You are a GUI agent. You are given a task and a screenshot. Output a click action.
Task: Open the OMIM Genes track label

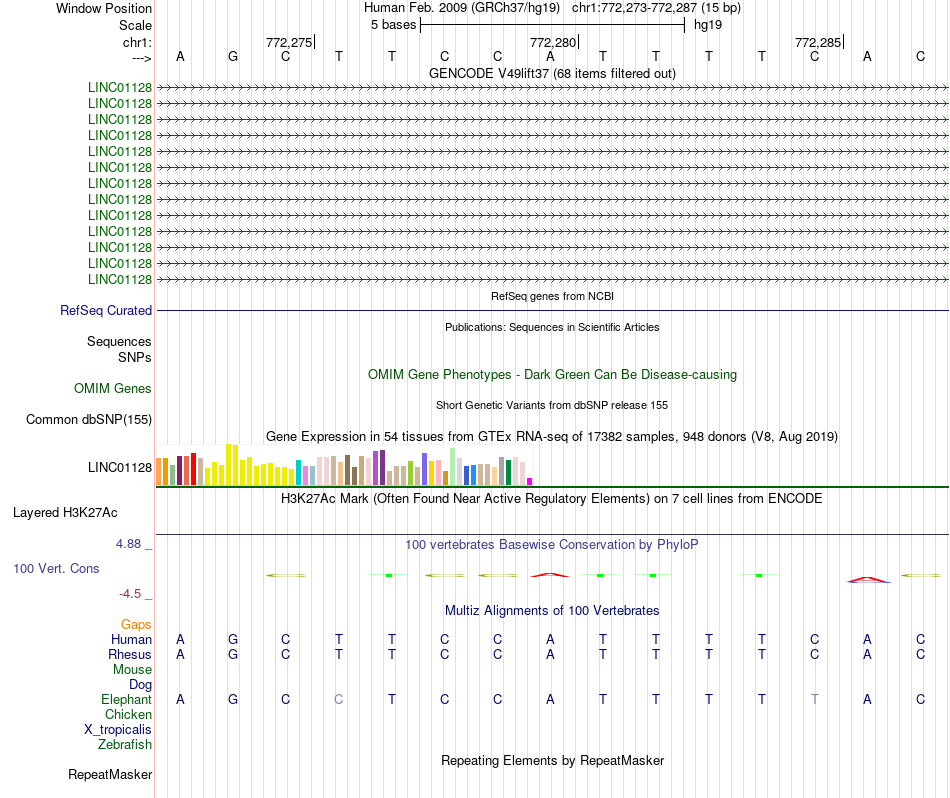click(113, 388)
